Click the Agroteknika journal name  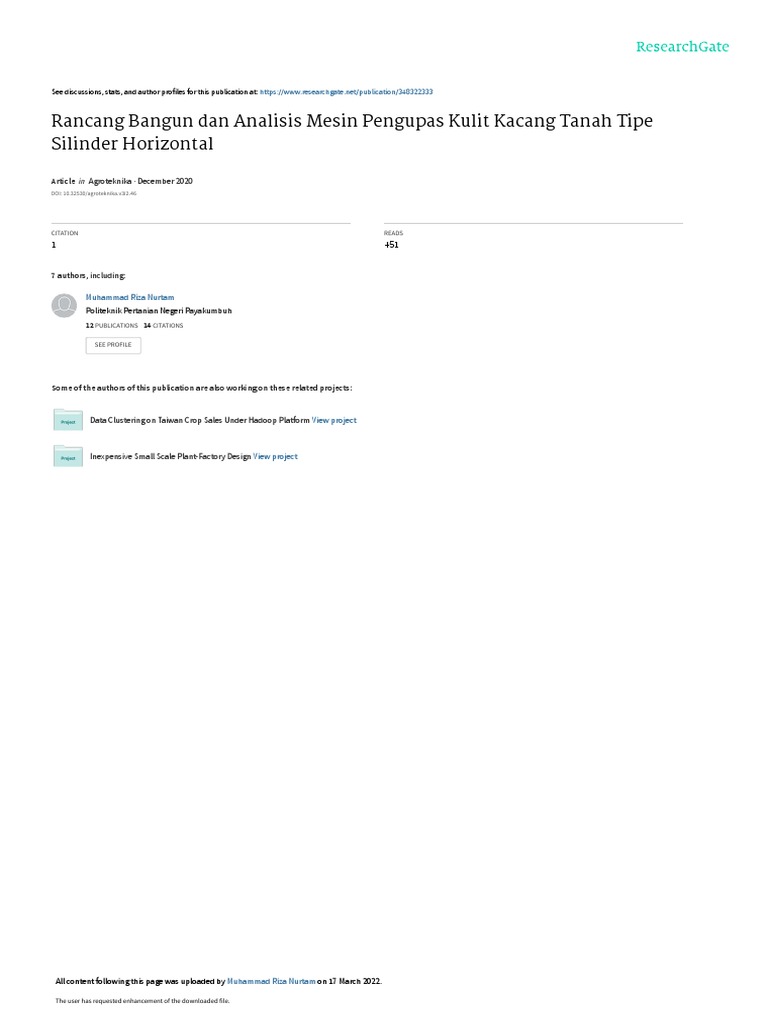point(110,181)
